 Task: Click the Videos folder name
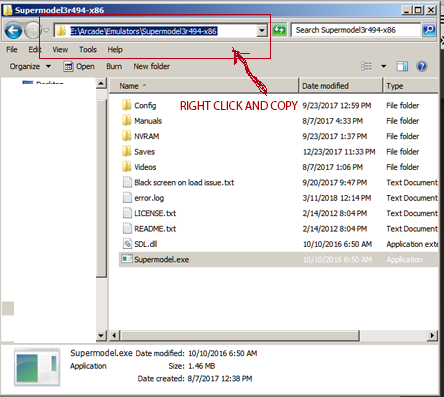tap(145, 167)
